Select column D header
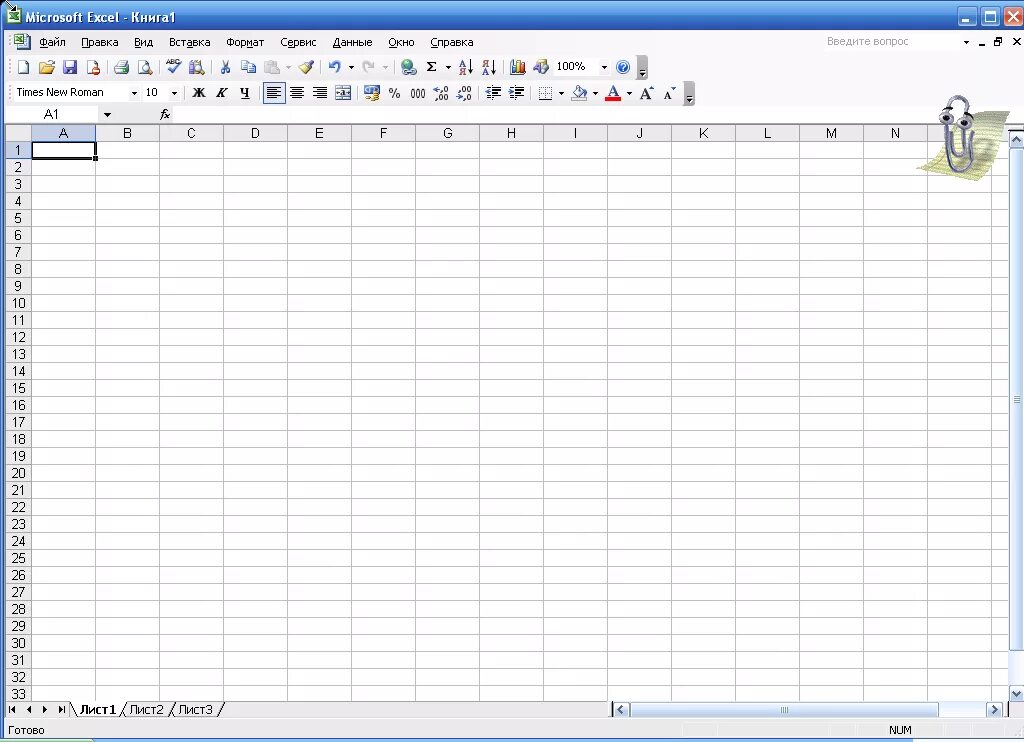 (x=255, y=133)
